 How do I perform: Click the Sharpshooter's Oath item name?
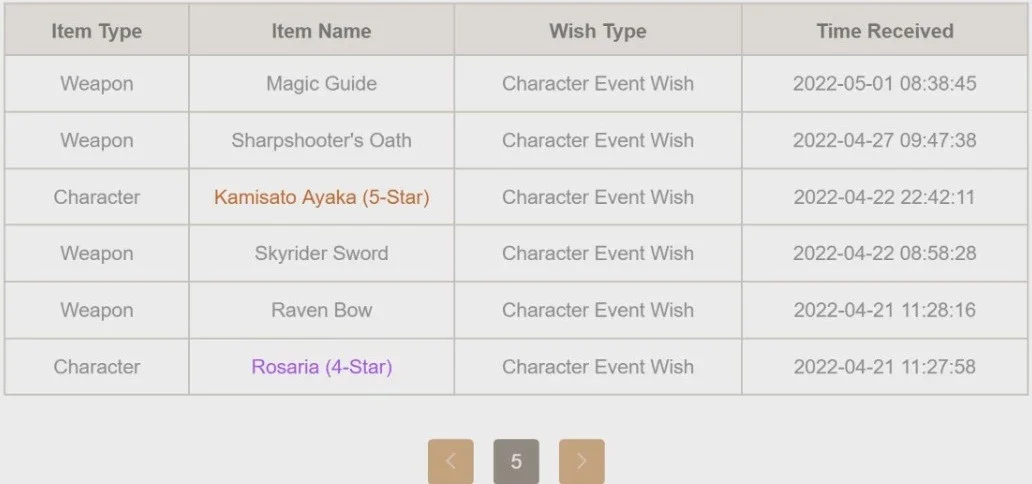pos(321,140)
